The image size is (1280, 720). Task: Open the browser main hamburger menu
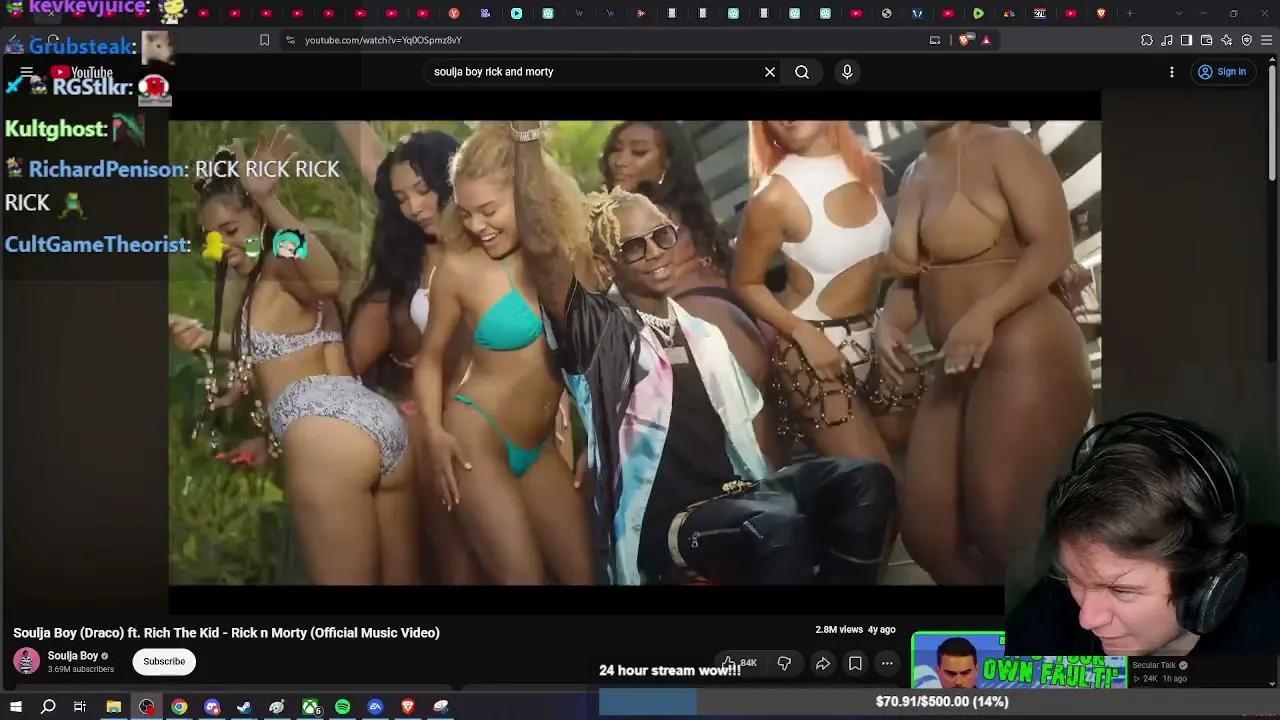coord(1267,40)
